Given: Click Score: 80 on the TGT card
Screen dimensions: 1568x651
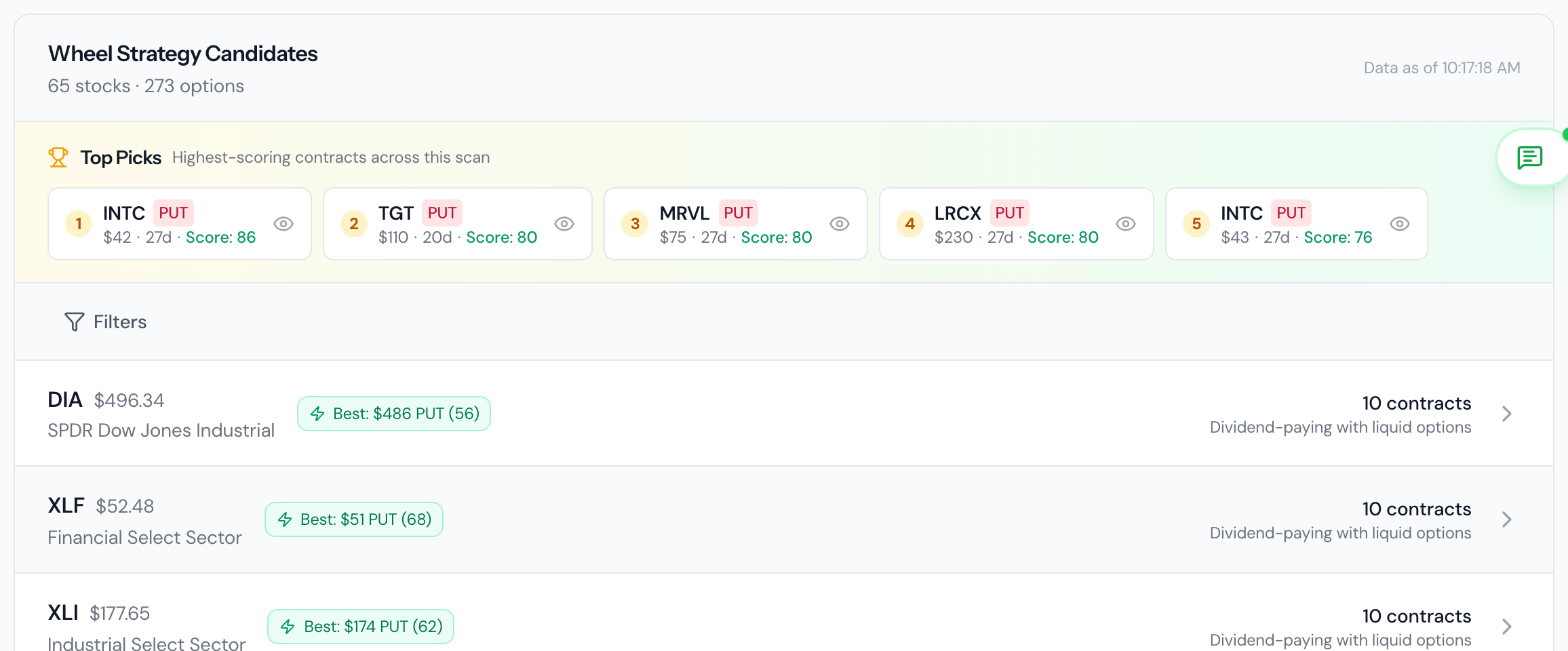Looking at the screenshot, I should (x=502, y=237).
